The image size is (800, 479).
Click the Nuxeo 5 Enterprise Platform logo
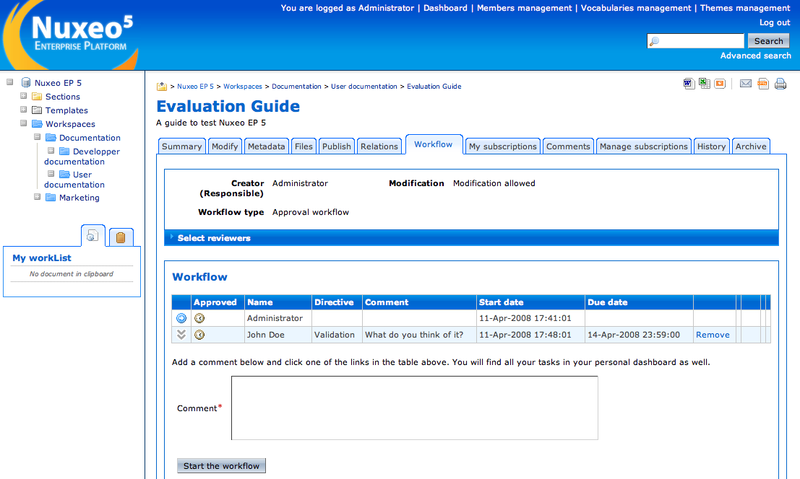71,35
